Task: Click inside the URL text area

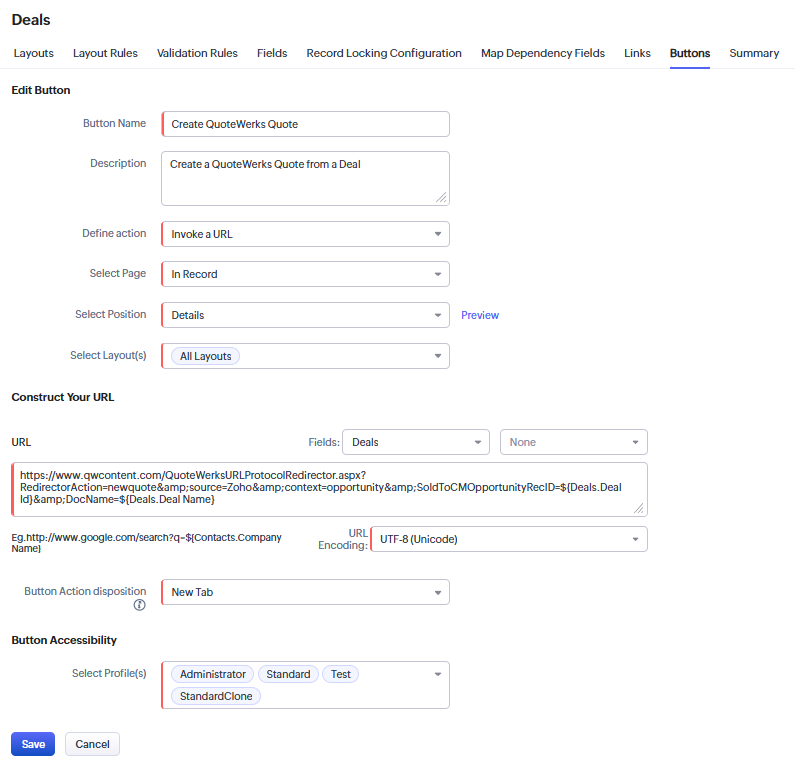Action: tap(330, 490)
